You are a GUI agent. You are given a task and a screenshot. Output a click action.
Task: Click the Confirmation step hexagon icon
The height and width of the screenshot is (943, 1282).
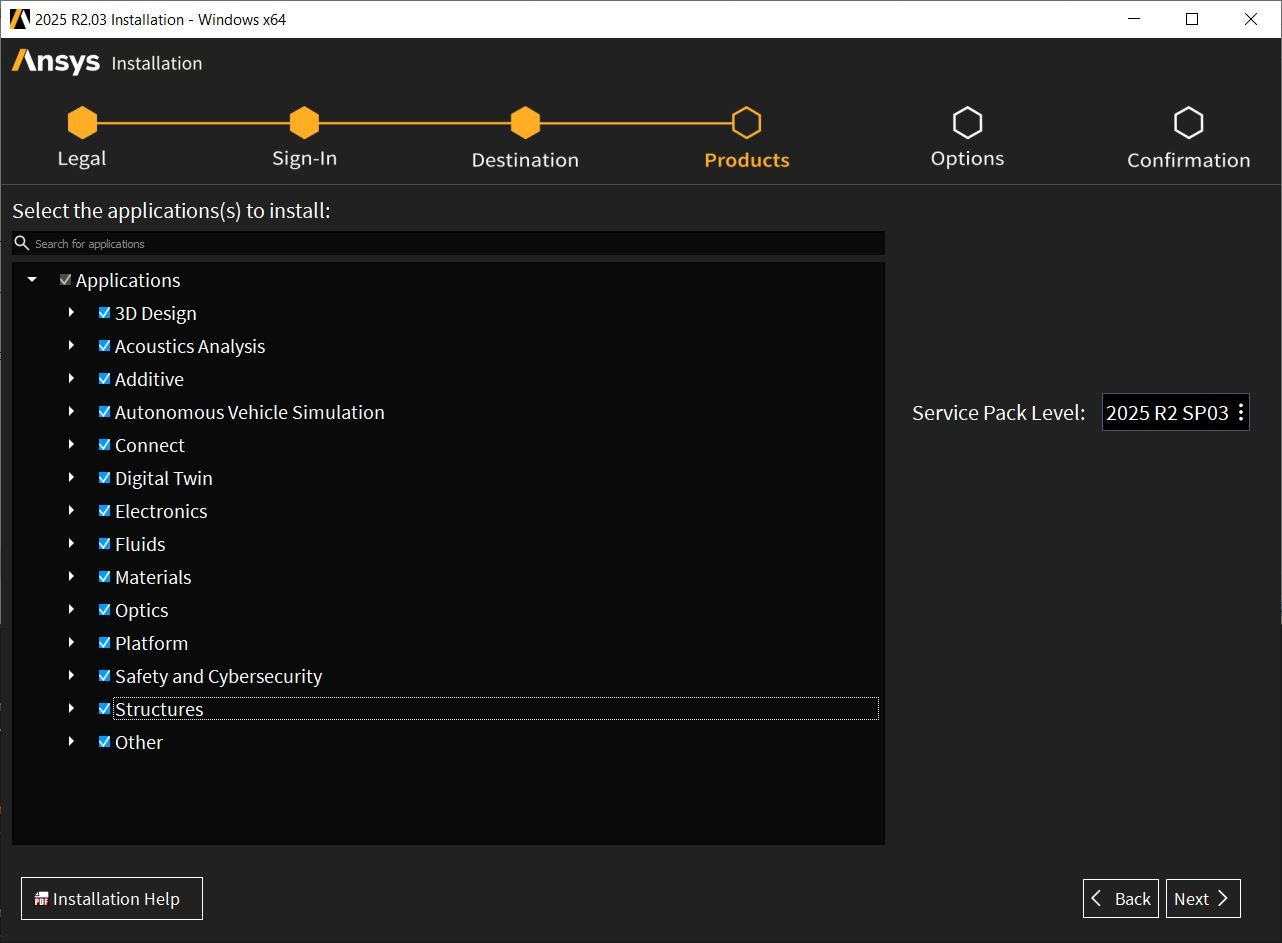pos(1188,123)
